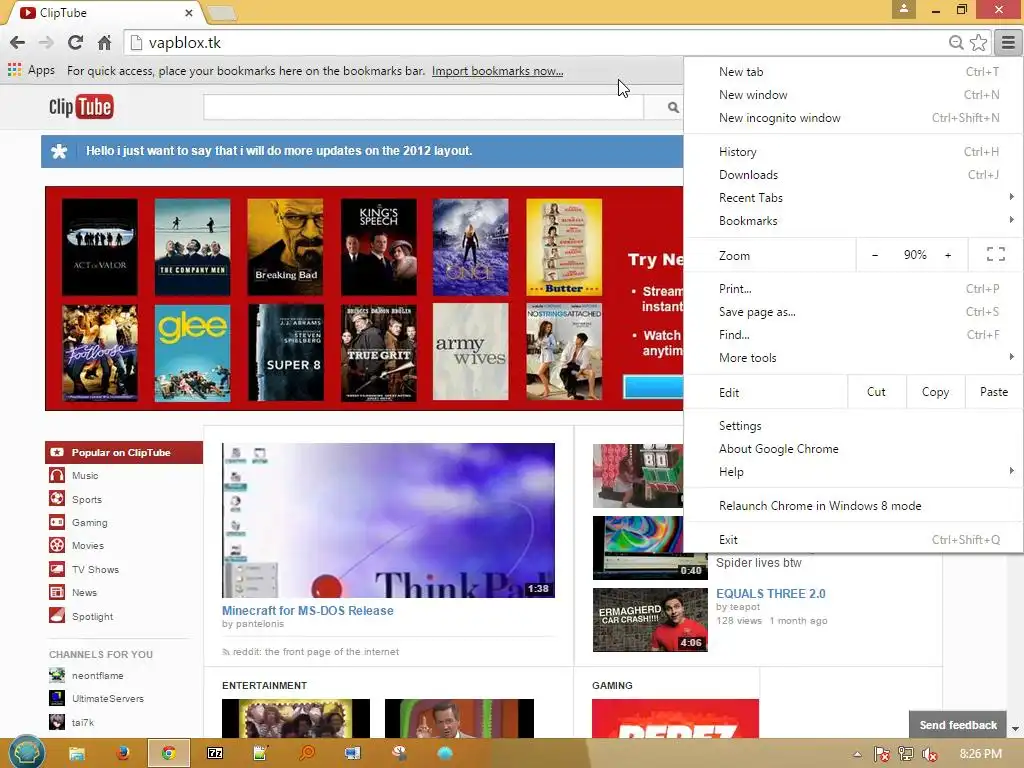Image resolution: width=1024 pixels, height=768 pixels.
Task: Click the zoom magnifier icon in address bar
Action: click(956, 43)
